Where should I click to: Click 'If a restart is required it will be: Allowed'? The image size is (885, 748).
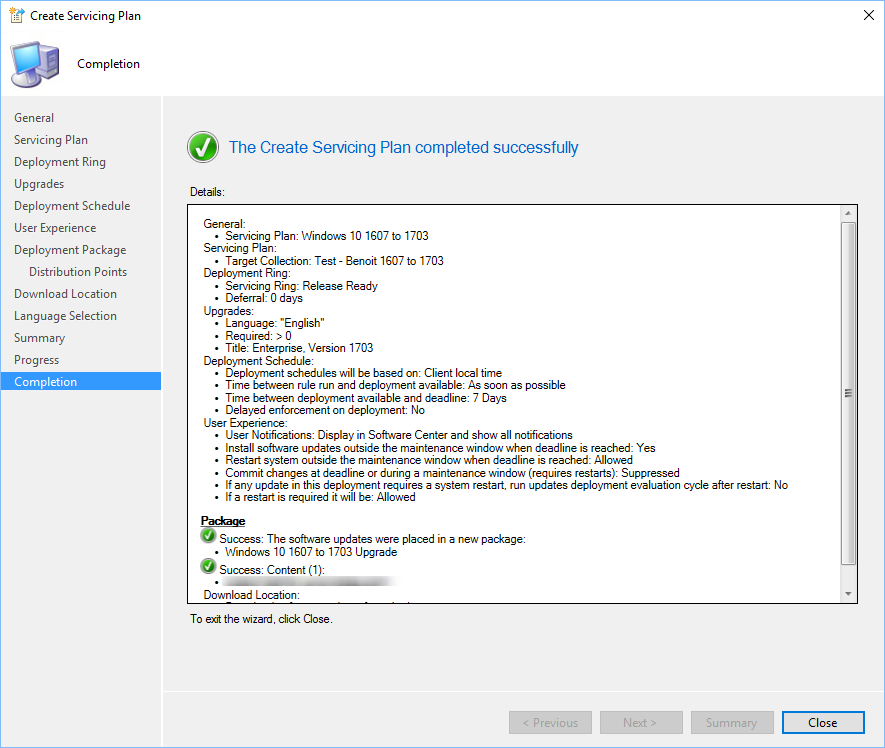coord(320,497)
